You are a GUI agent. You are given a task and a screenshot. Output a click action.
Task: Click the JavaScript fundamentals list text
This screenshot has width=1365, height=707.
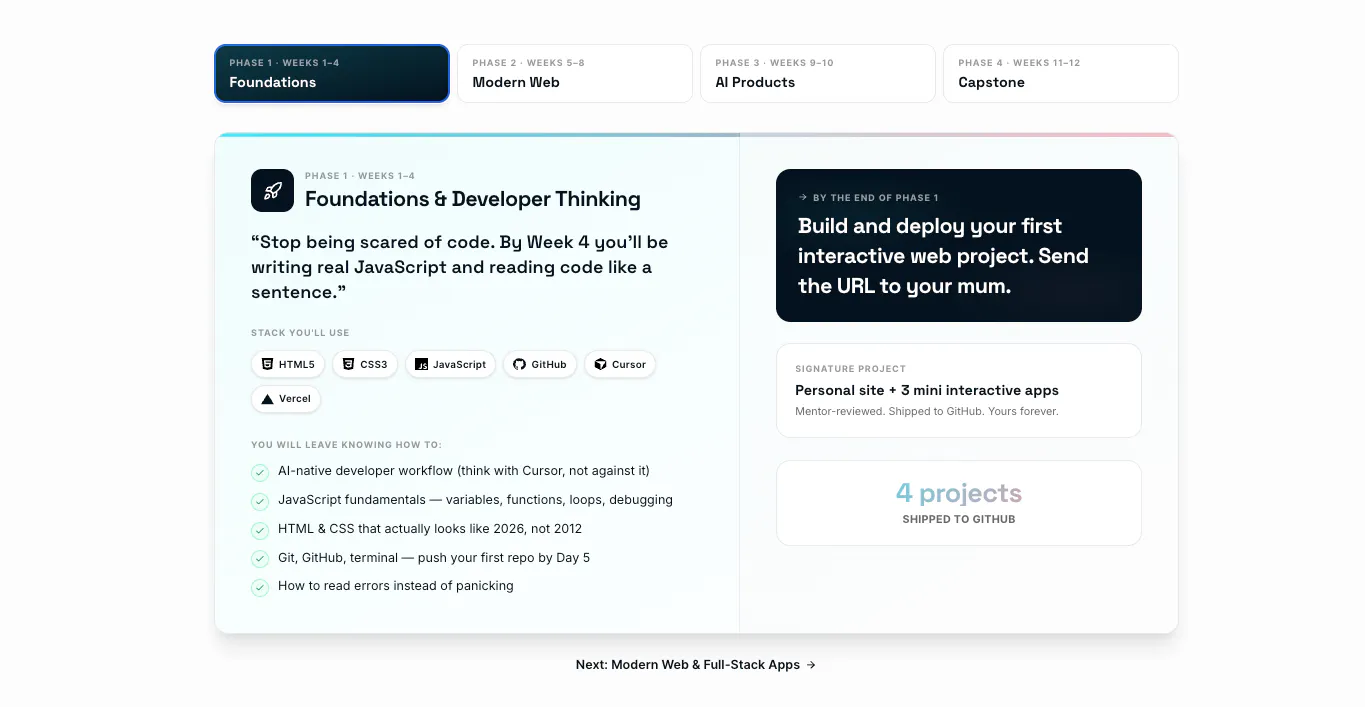tap(475, 500)
